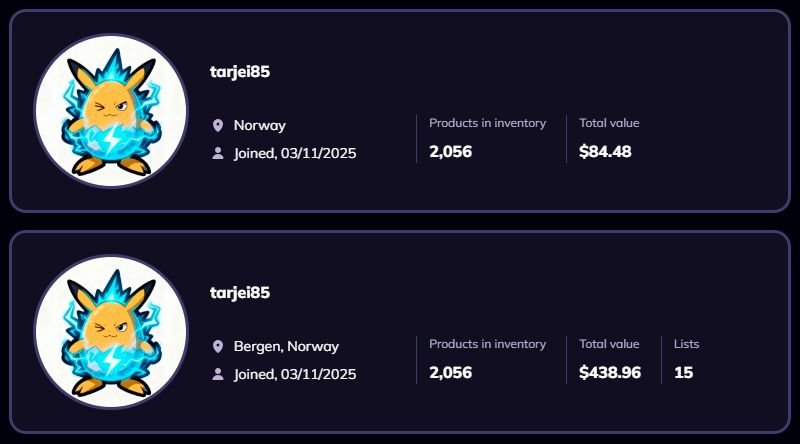Click the avatar in the top profile card
The image size is (800, 444).
pyautogui.click(x=111, y=111)
